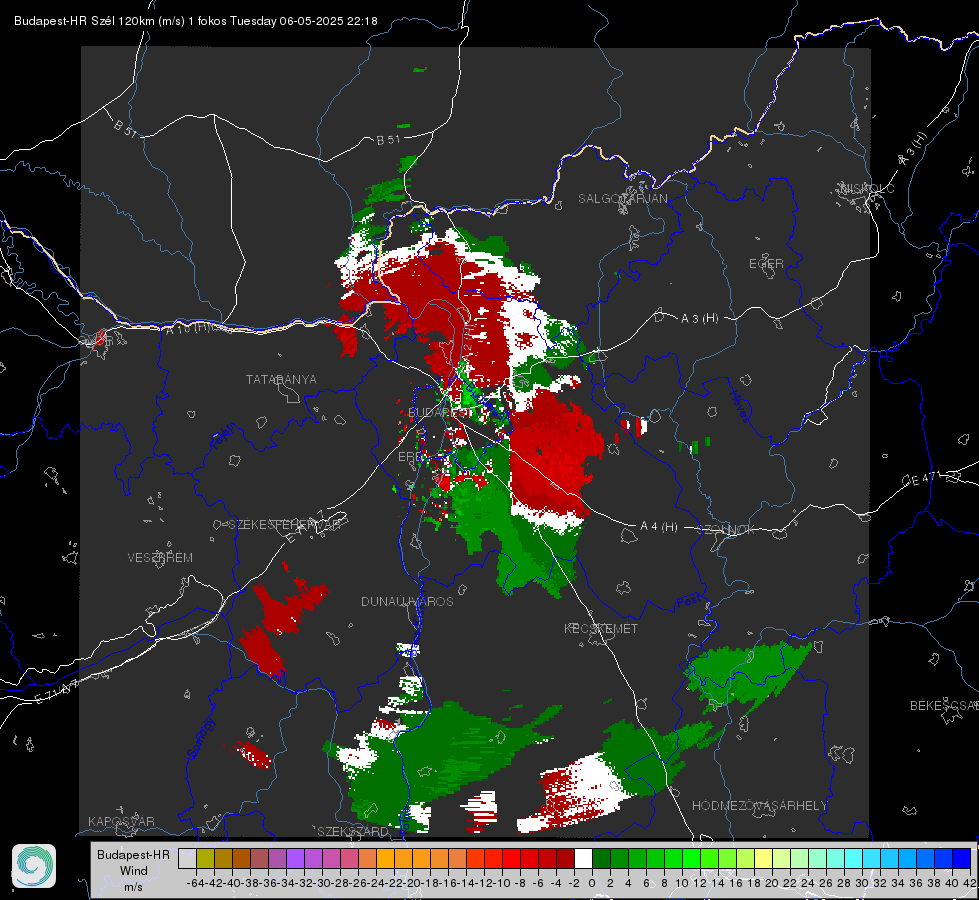
Task: Click the A 3 (H) label near Miskolc
Action: coord(913,149)
